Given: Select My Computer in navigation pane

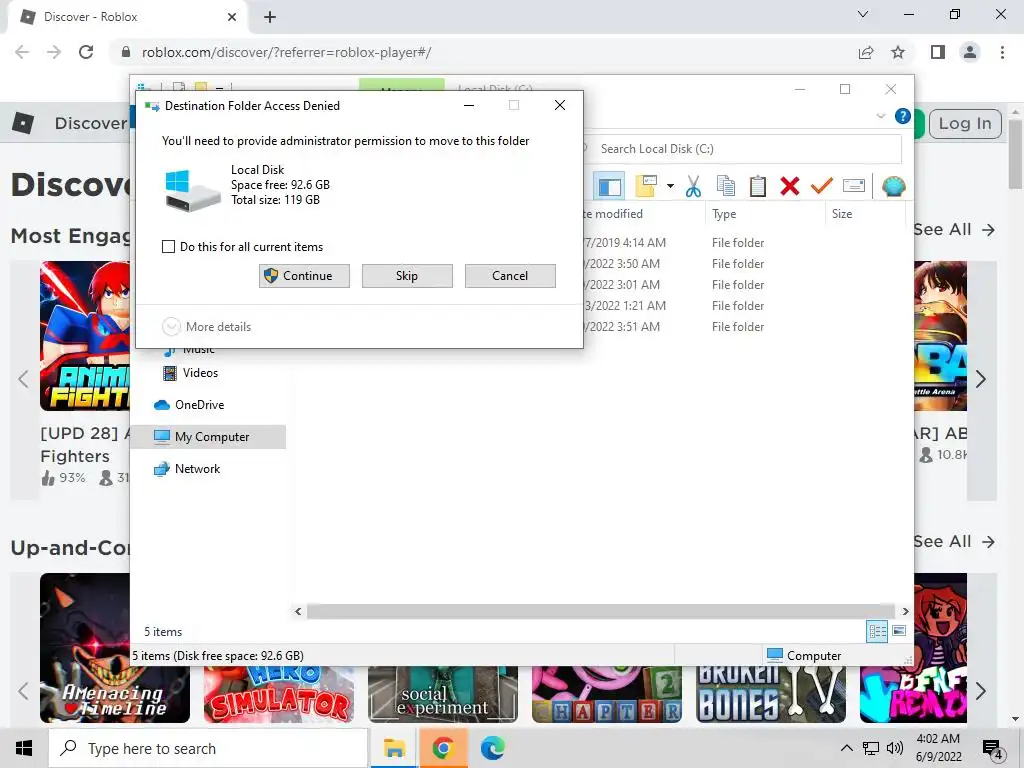Looking at the screenshot, I should (208, 437).
